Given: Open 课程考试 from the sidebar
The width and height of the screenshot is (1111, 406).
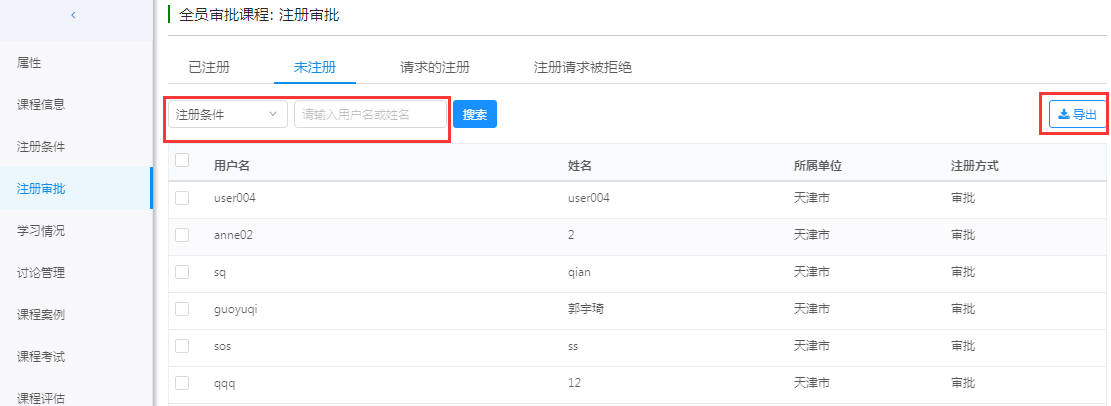Looking at the screenshot, I should click(41, 356).
